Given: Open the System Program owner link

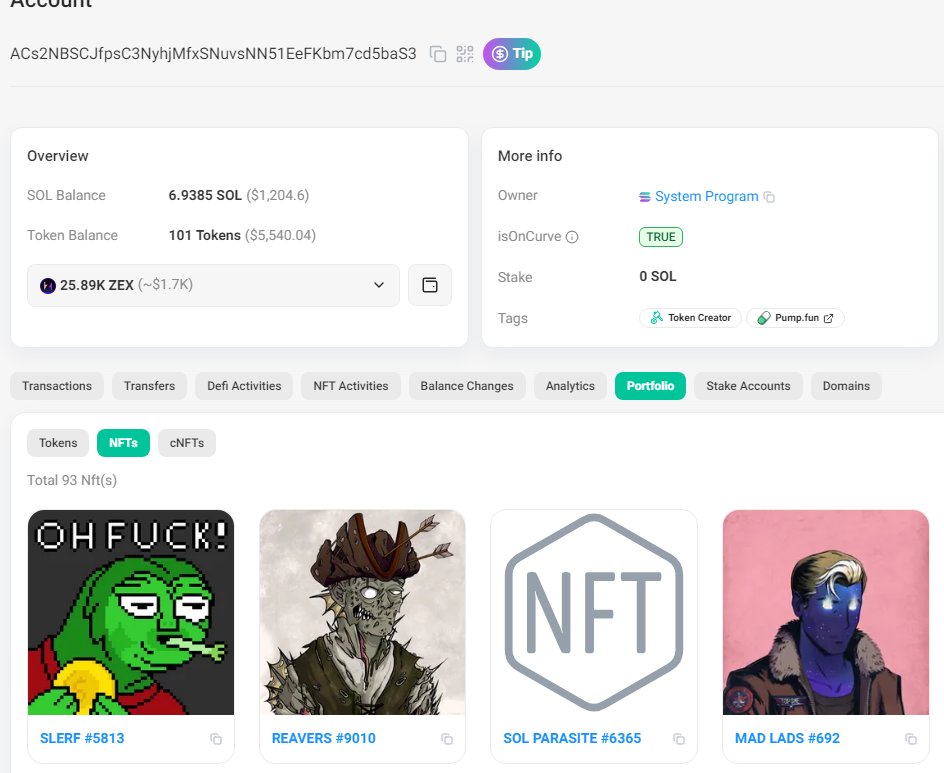Looking at the screenshot, I should 706,196.
